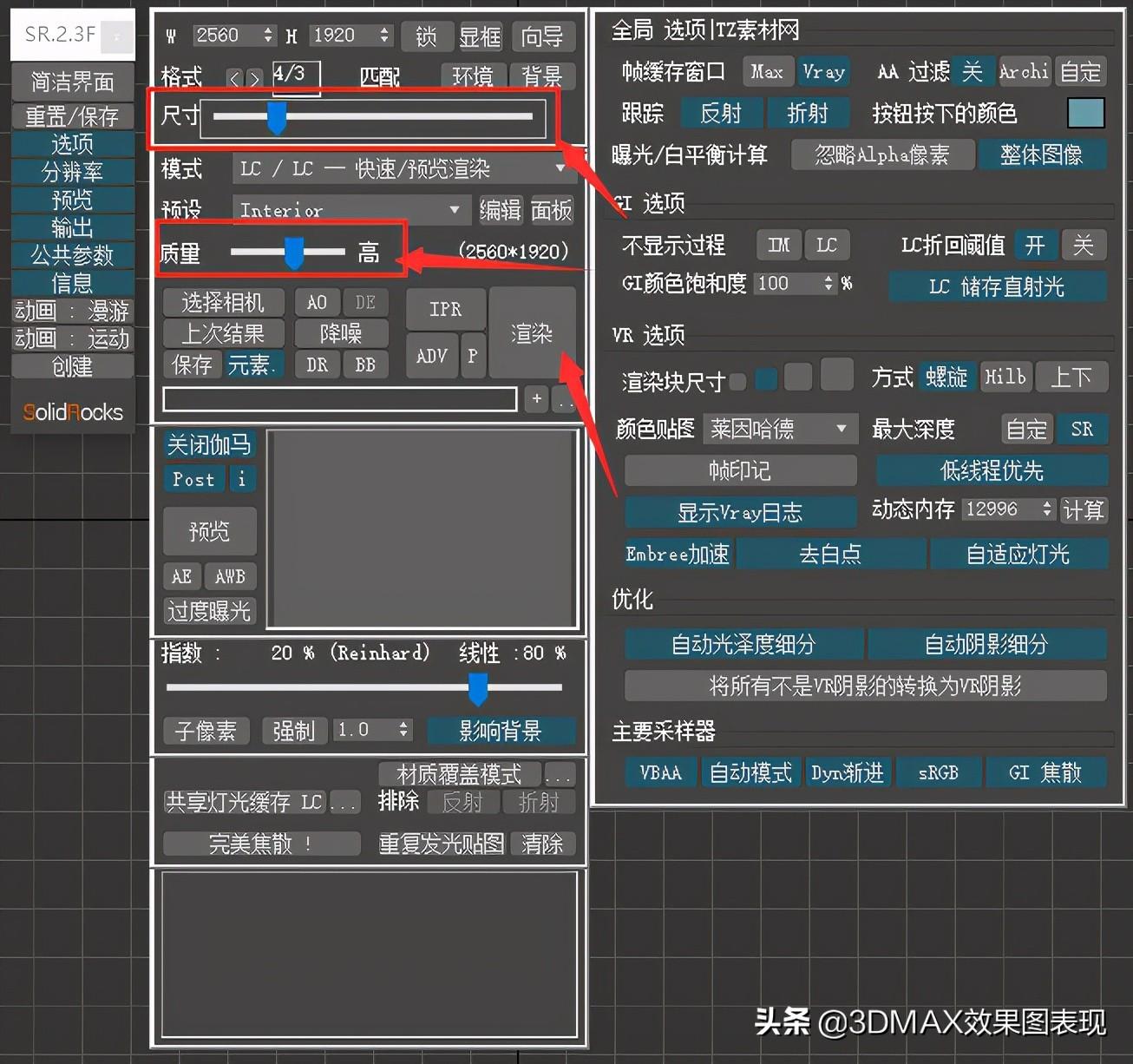Open the 选项 section in the sidebar
Viewport: 1133px width, 1064px height.
click(73, 144)
